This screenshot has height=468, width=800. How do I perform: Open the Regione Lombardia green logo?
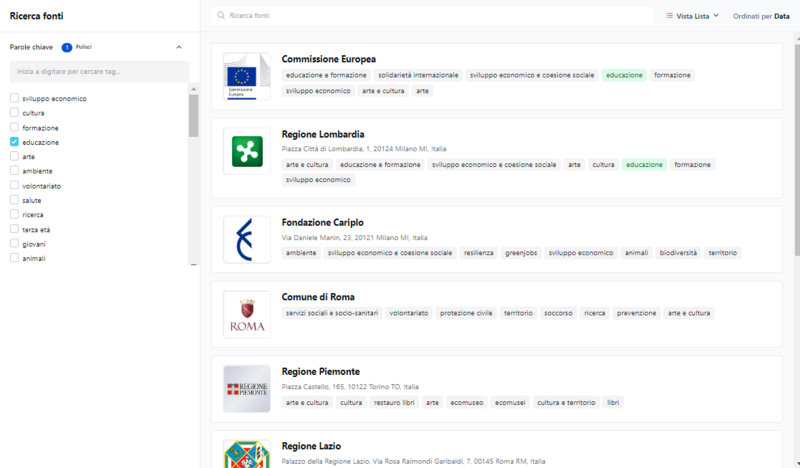click(246, 151)
